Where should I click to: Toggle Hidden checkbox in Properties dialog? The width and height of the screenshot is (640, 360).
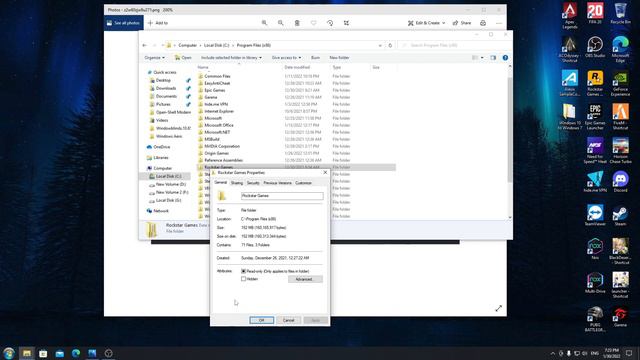[244, 279]
